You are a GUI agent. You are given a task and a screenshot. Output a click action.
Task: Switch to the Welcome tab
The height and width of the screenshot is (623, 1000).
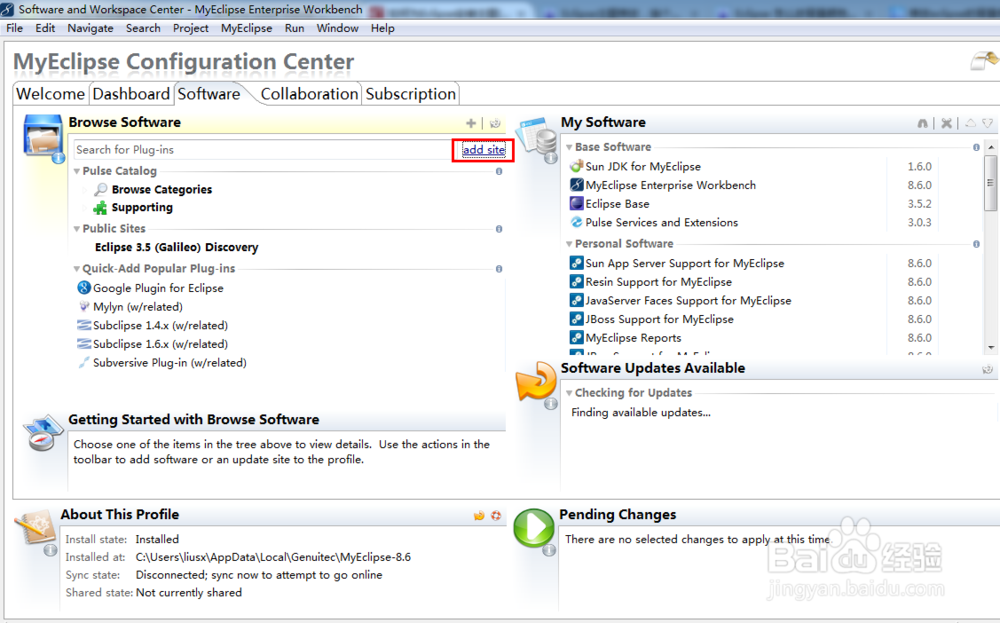(50, 94)
